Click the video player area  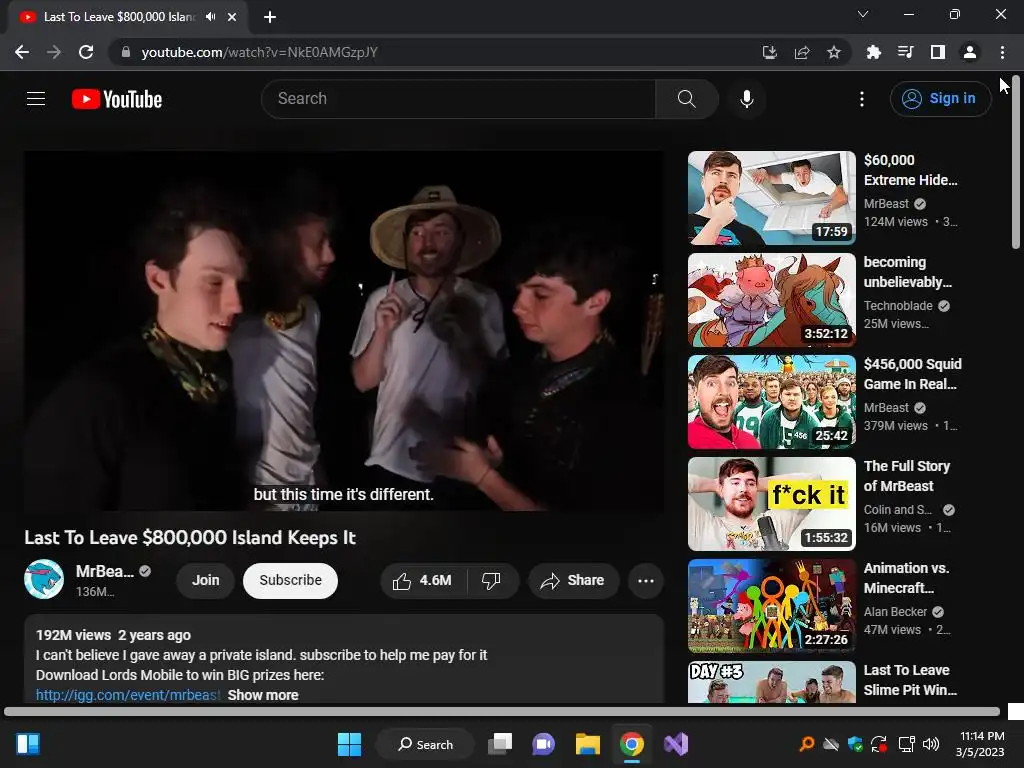344,330
